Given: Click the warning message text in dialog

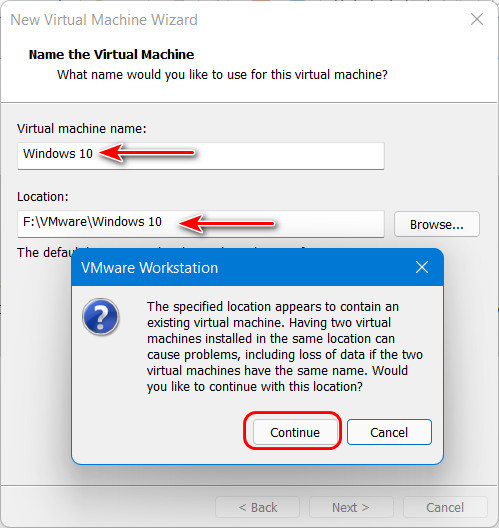Looking at the screenshot, I should point(285,346).
